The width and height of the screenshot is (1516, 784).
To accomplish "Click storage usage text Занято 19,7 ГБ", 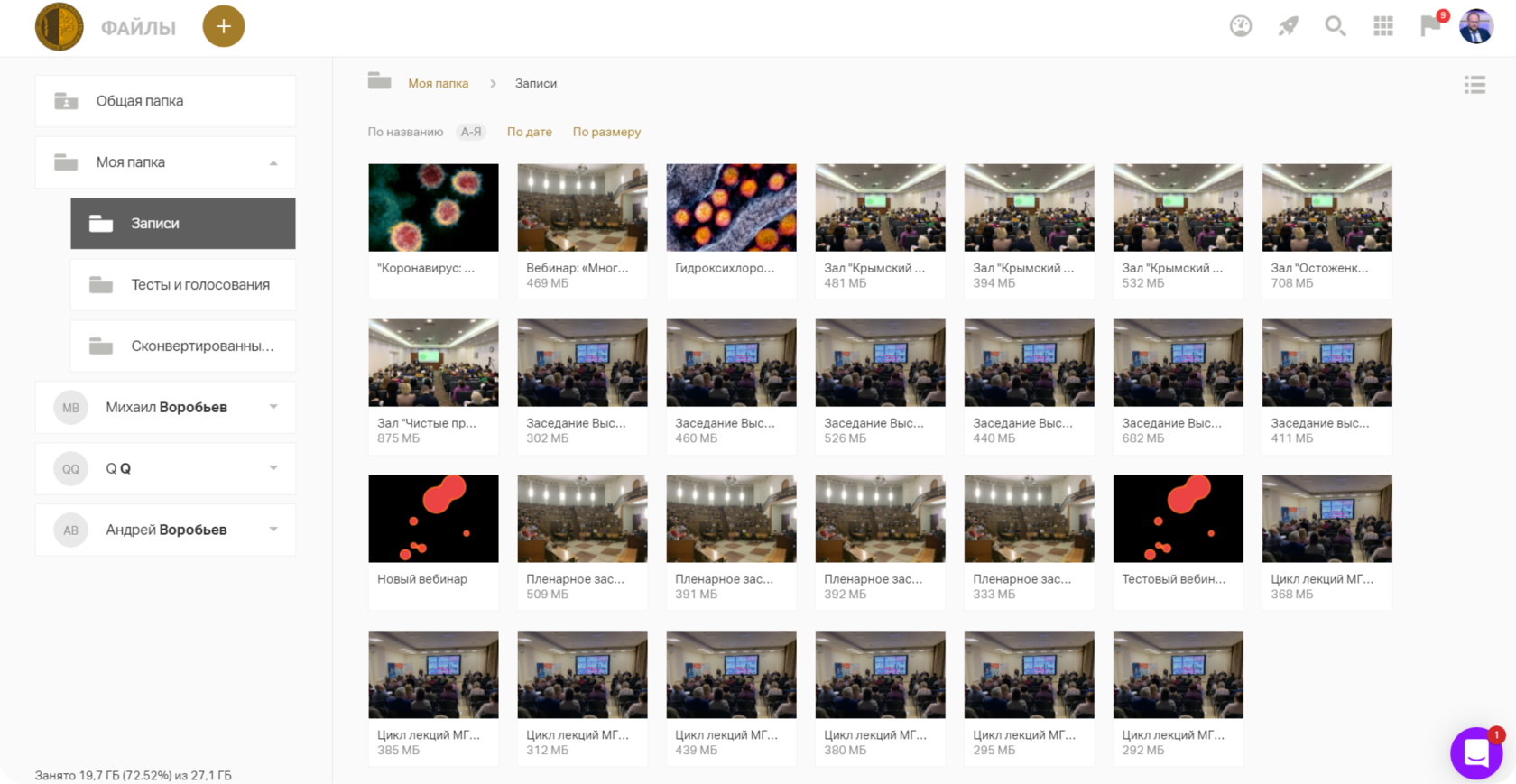I will pos(133,775).
